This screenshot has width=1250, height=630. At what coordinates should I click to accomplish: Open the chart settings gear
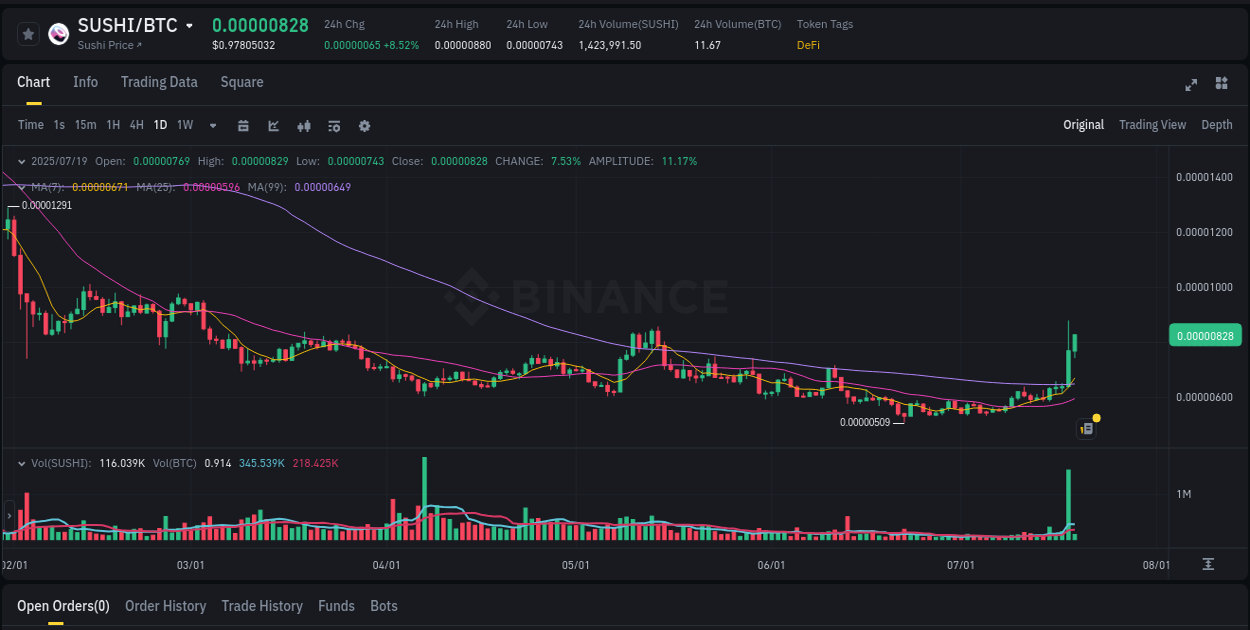[x=364, y=126]
